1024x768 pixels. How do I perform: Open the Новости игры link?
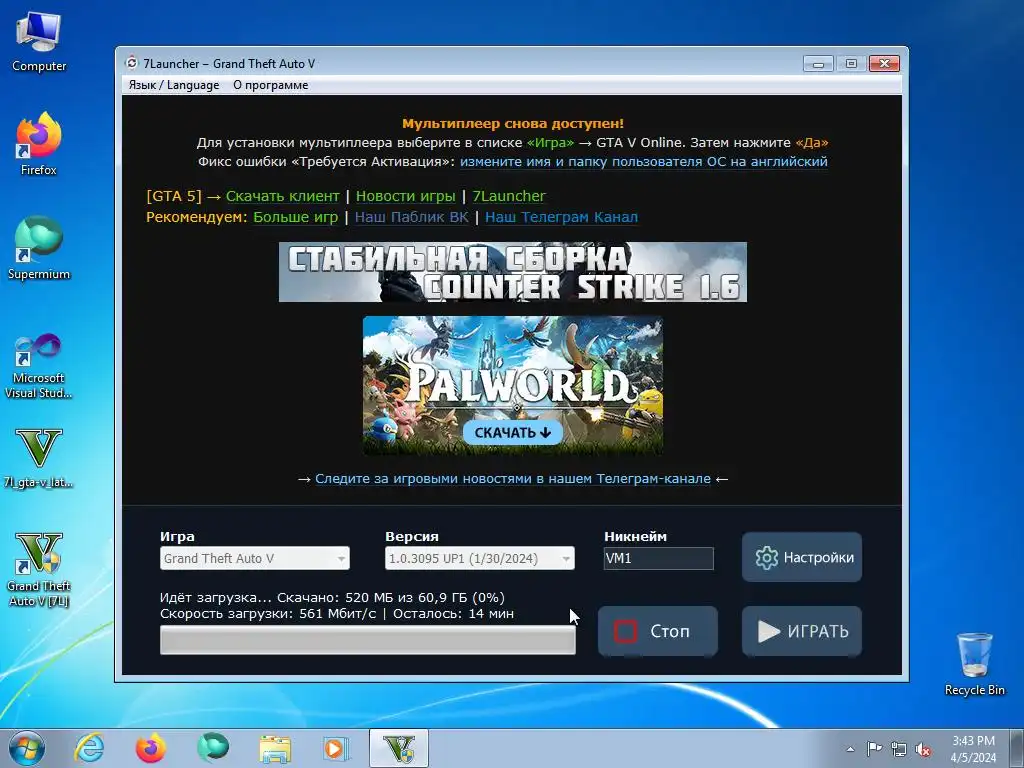[x=406, y=196]
